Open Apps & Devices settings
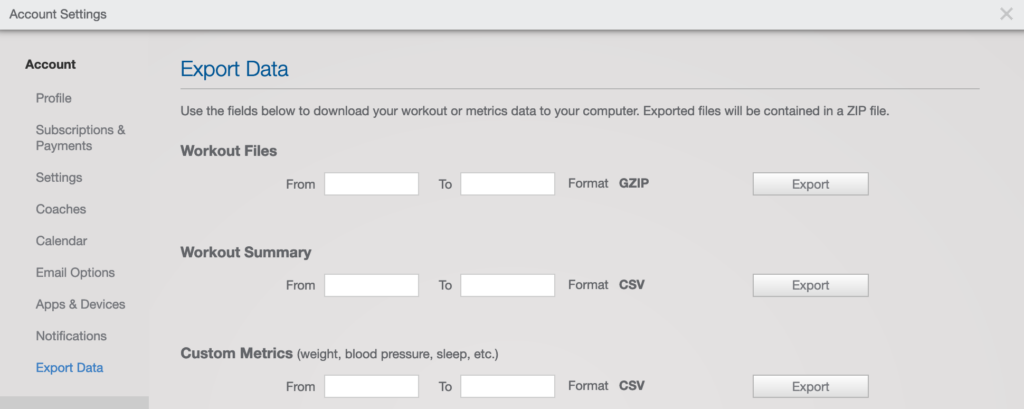 pos(80,304)
